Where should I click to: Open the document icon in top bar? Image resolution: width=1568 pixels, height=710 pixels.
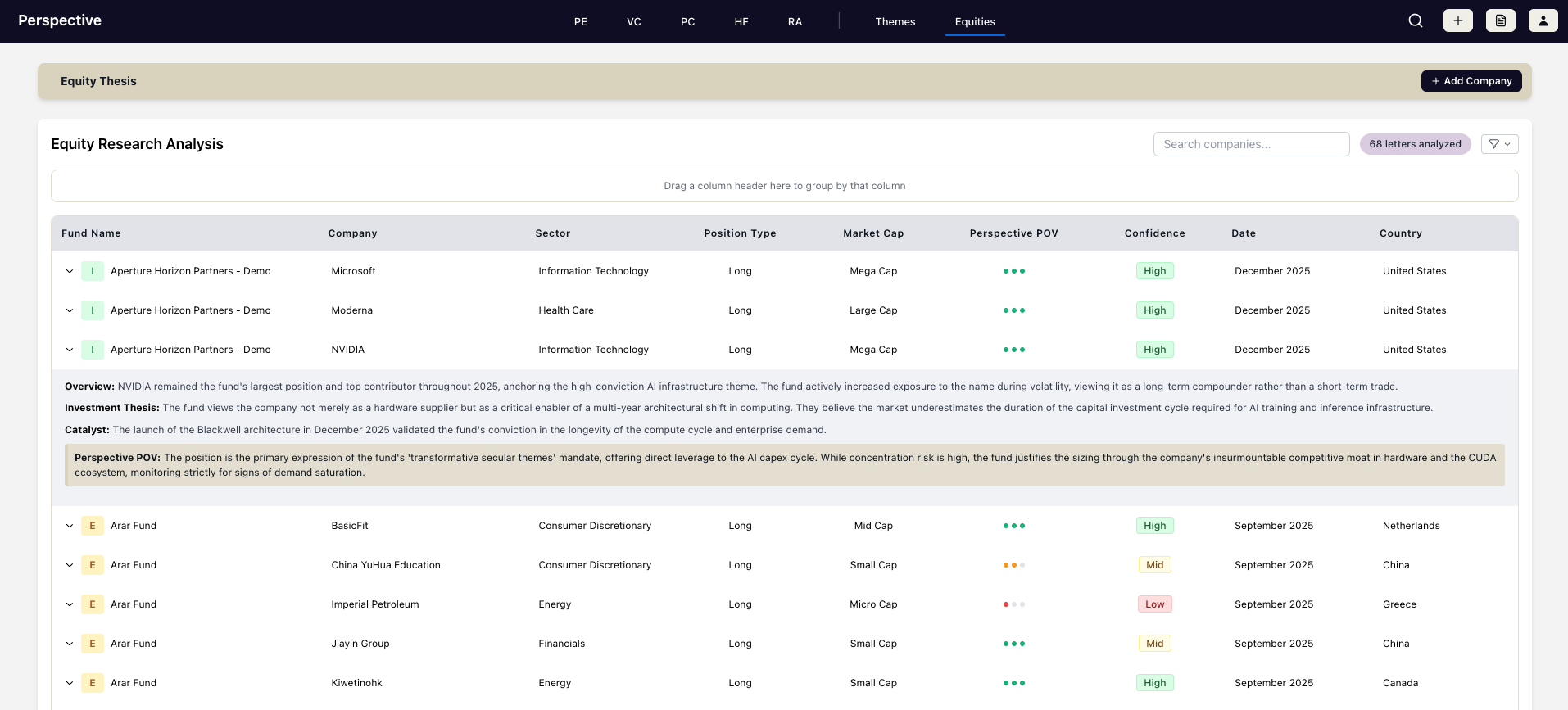click(1500, 21)
